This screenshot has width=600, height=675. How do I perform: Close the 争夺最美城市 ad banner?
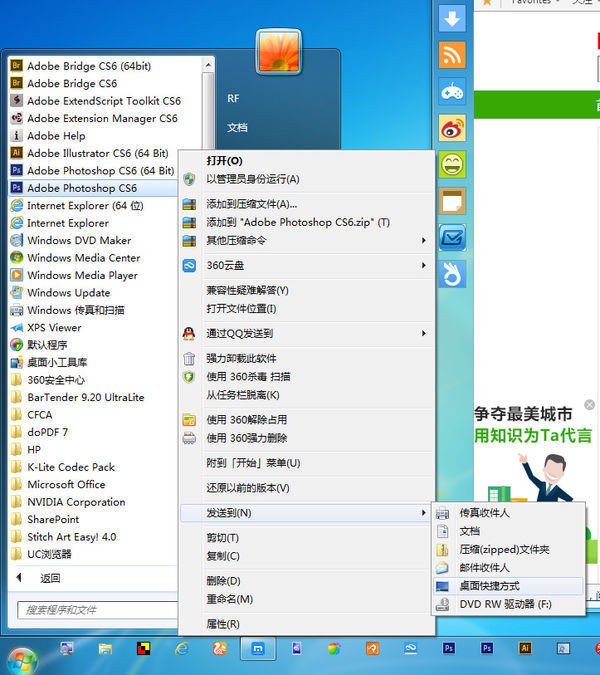[x=590, y=405]
